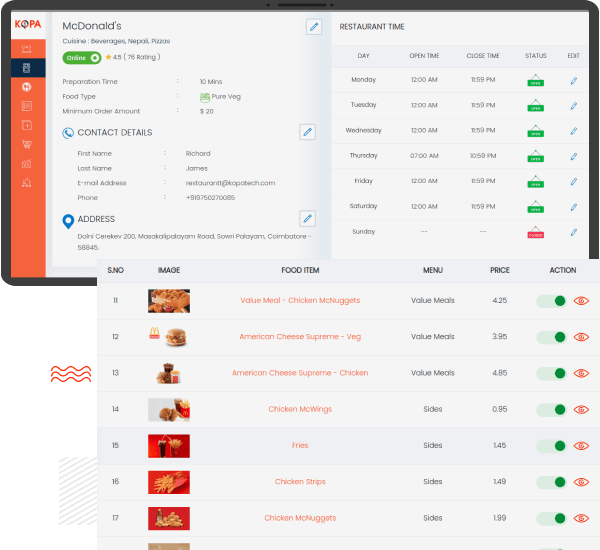Toggle availability for American Cheese Supreme - Chicken
The width and height of the screenshot is (600, 550).
551,373
